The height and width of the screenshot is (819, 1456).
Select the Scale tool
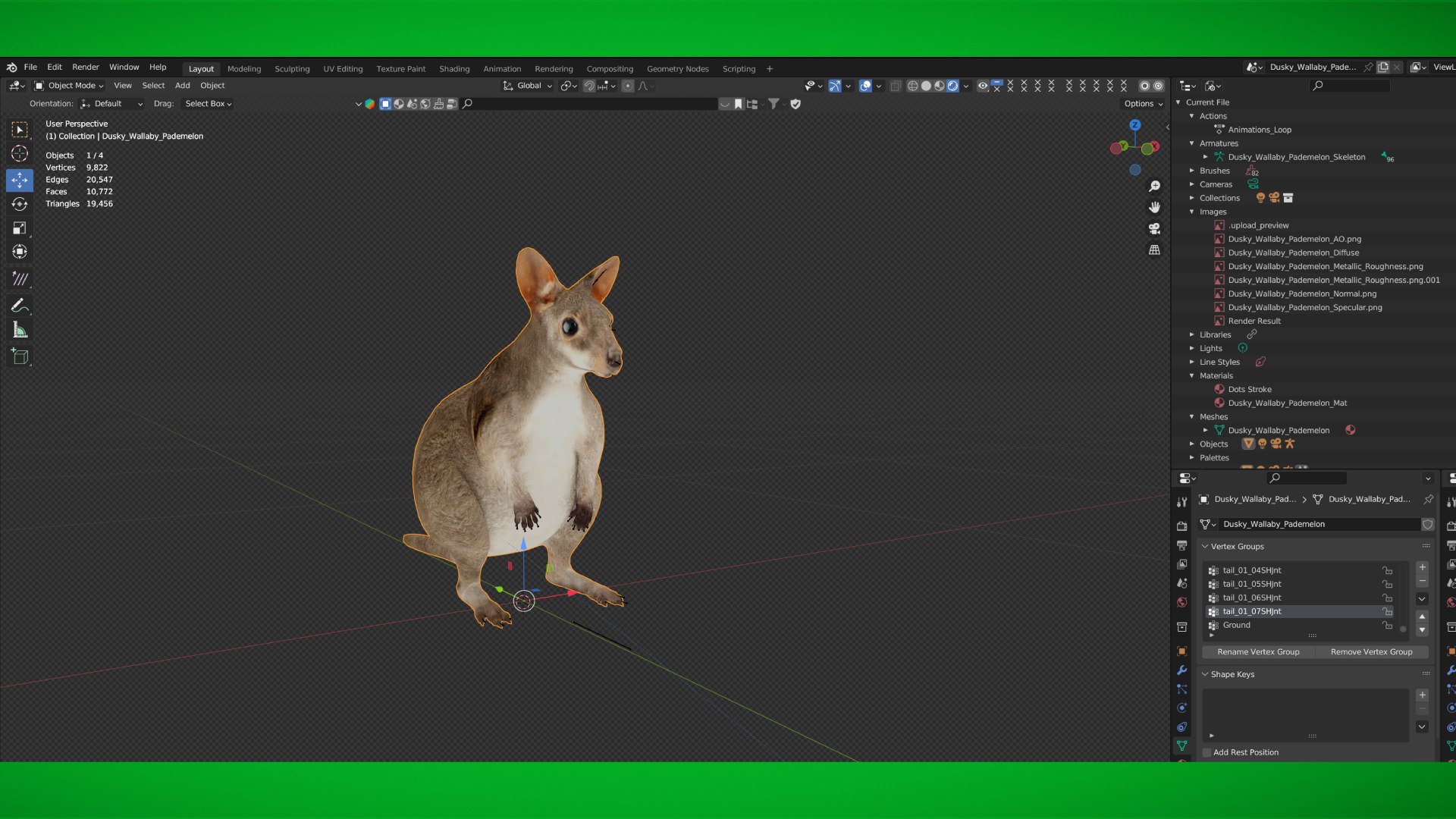click(x=20, y=228)
